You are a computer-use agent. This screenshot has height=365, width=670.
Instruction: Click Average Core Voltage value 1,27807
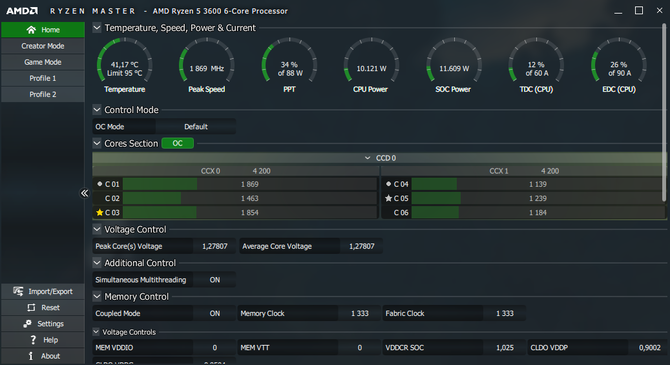(x=361, y=246)
